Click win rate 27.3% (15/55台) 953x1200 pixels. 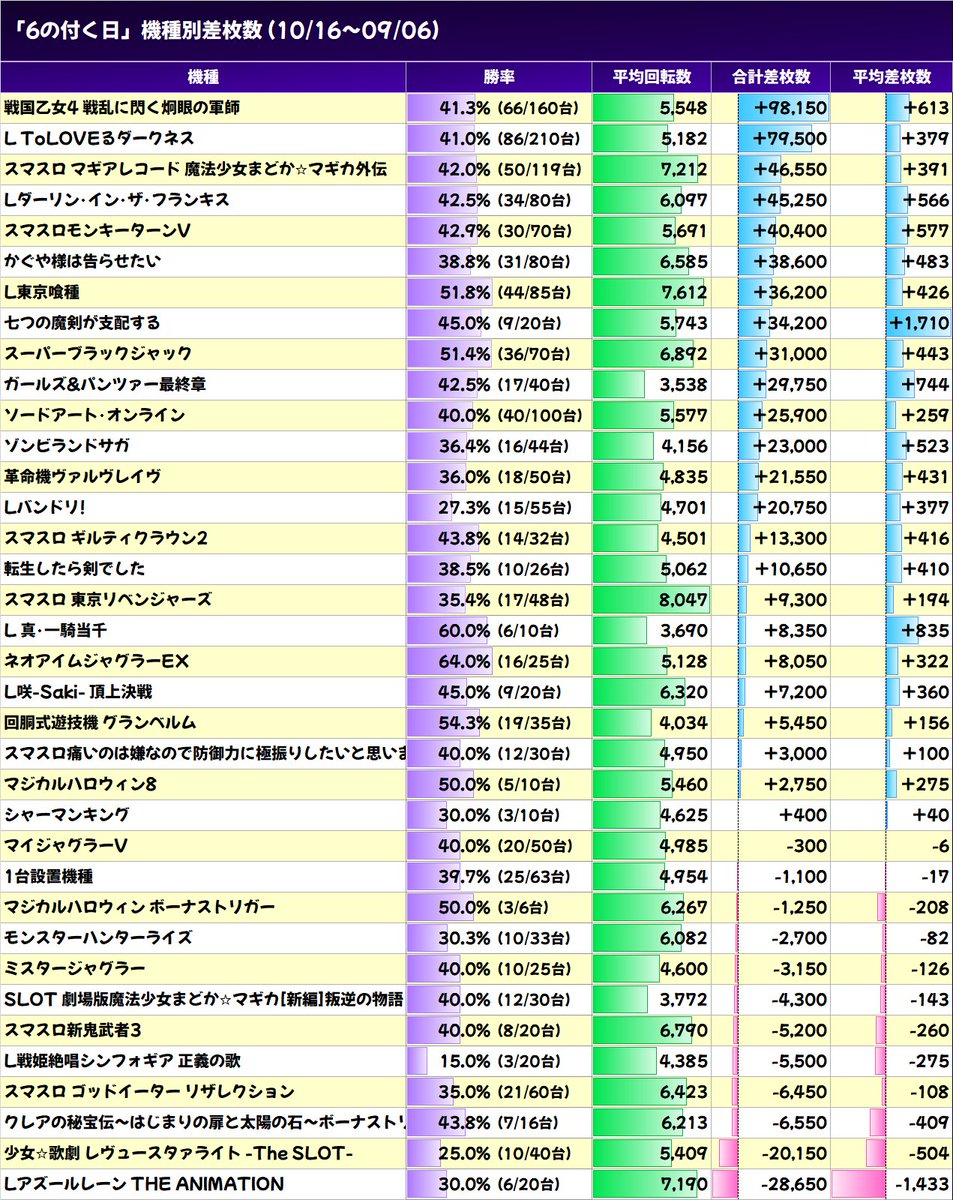504,508
